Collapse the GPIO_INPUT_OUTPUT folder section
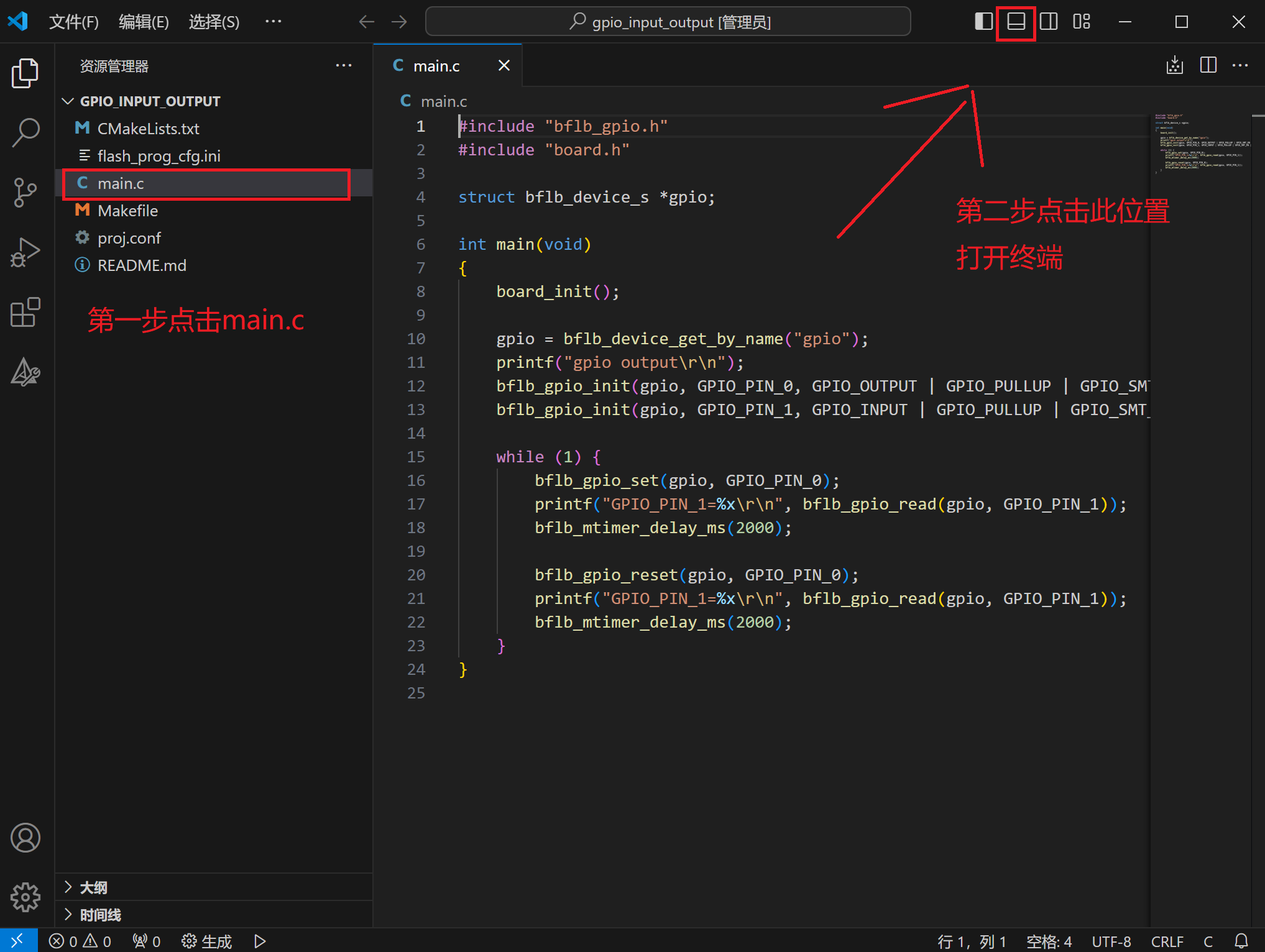The image size is (1265, 952). pyautogui.click(x=213, y=101)
